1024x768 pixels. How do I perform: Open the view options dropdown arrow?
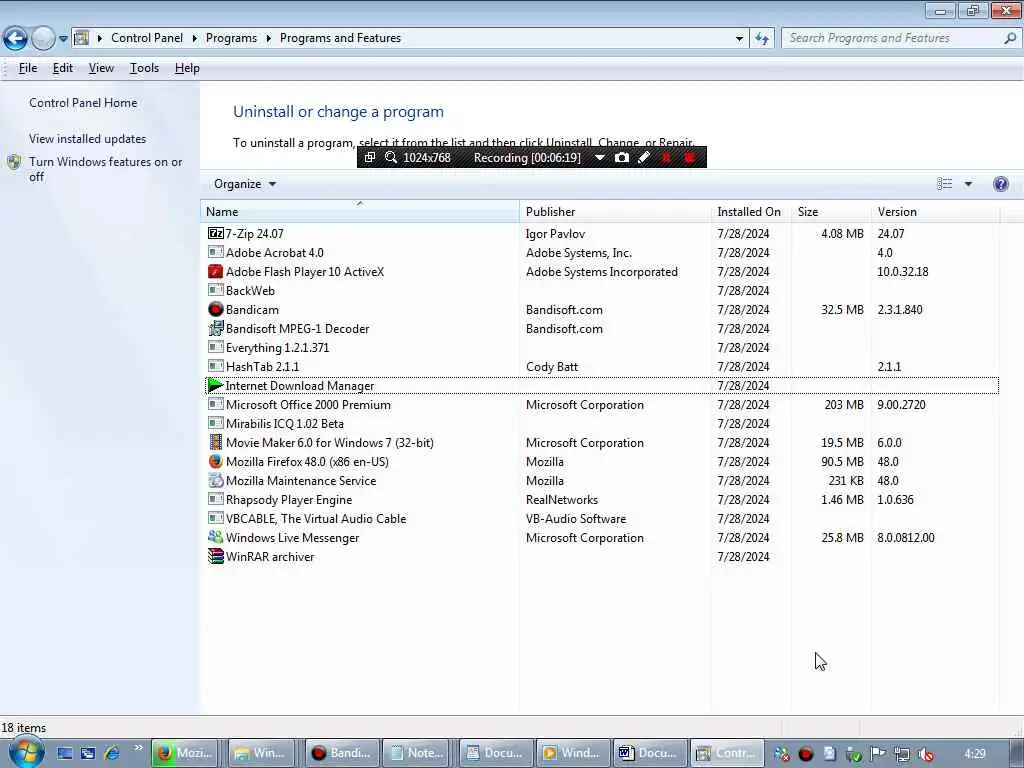968,184
